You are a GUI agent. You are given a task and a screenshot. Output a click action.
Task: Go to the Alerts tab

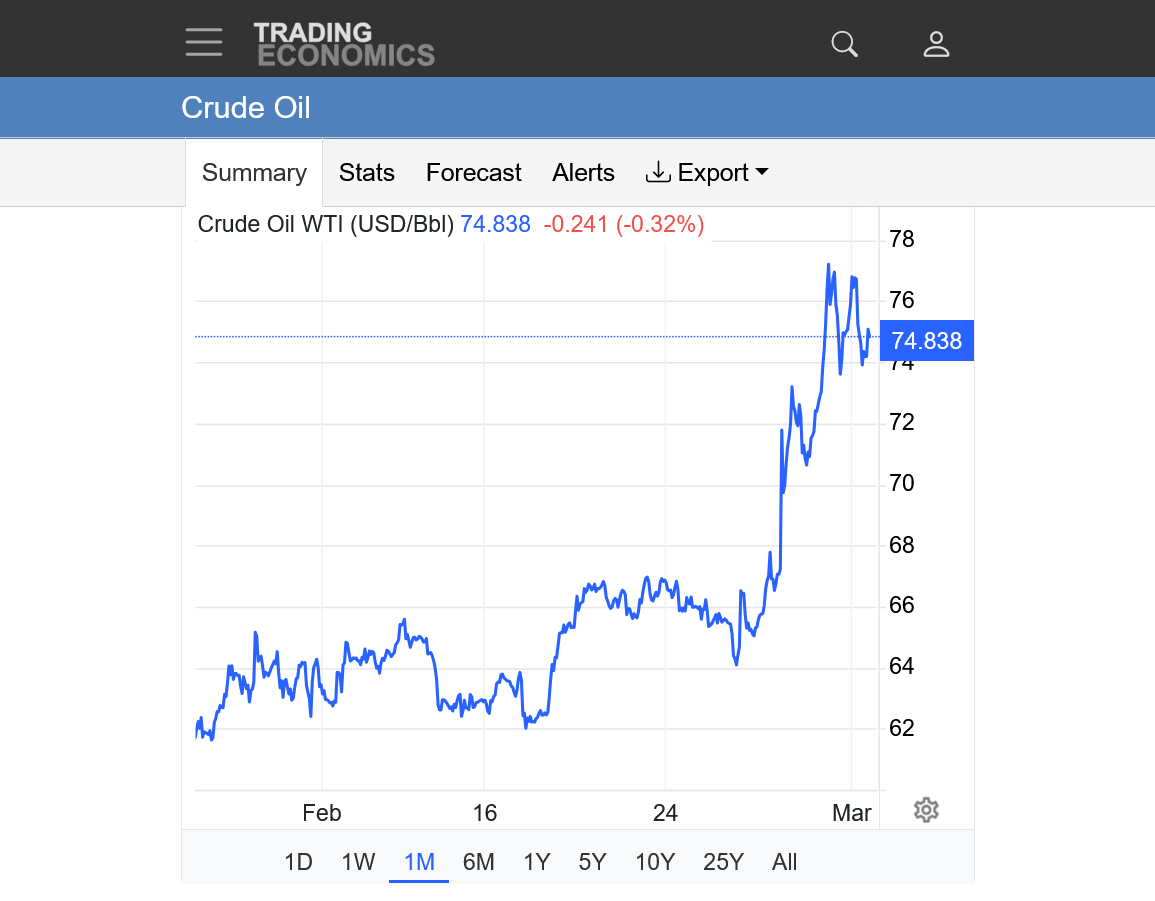coord(583,173)
